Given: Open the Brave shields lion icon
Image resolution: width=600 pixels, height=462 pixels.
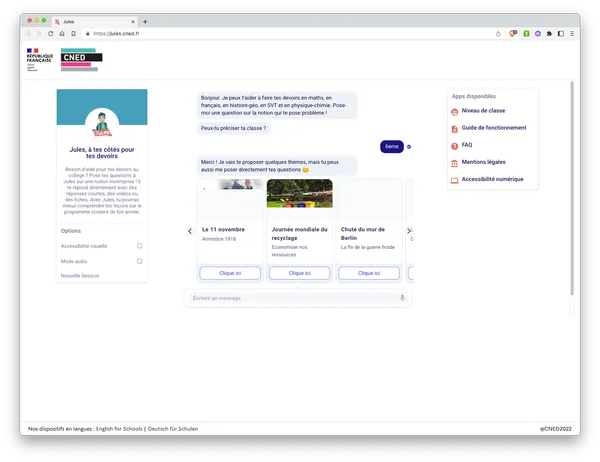Looking at the screenshot, I should click(x=513, y=33).
